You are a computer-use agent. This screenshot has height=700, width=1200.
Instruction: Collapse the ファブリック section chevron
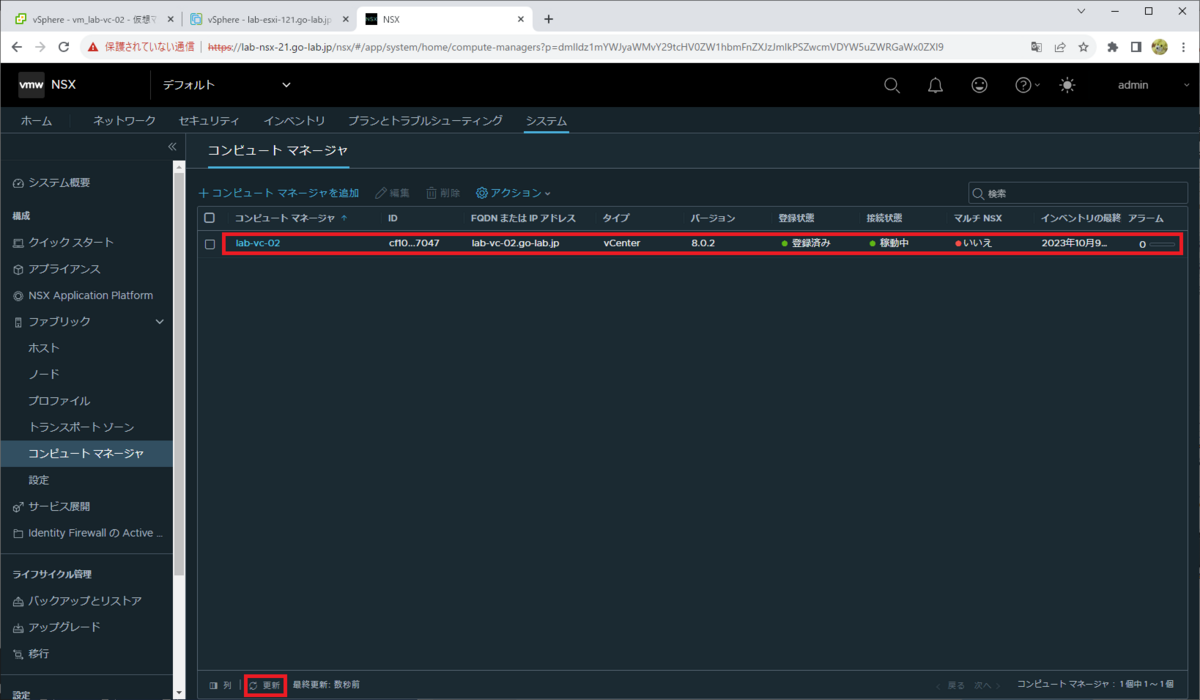coord(160,322)
